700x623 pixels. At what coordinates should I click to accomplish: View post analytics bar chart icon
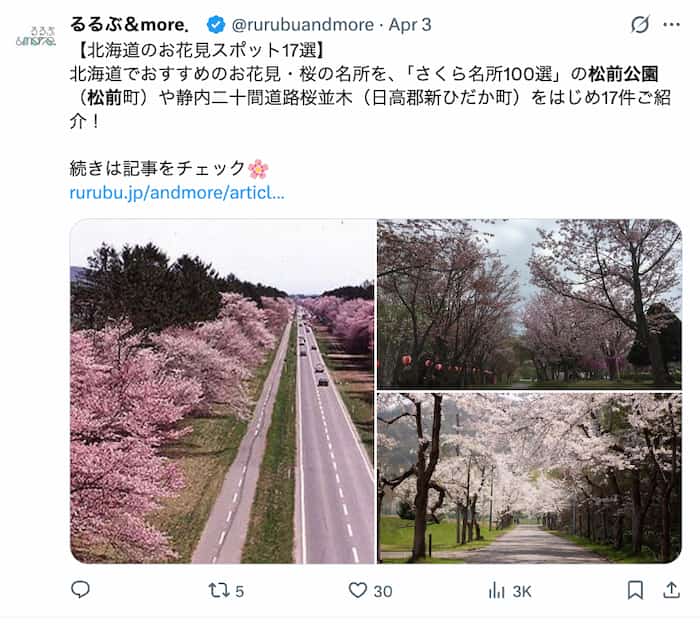pos(496,590)
